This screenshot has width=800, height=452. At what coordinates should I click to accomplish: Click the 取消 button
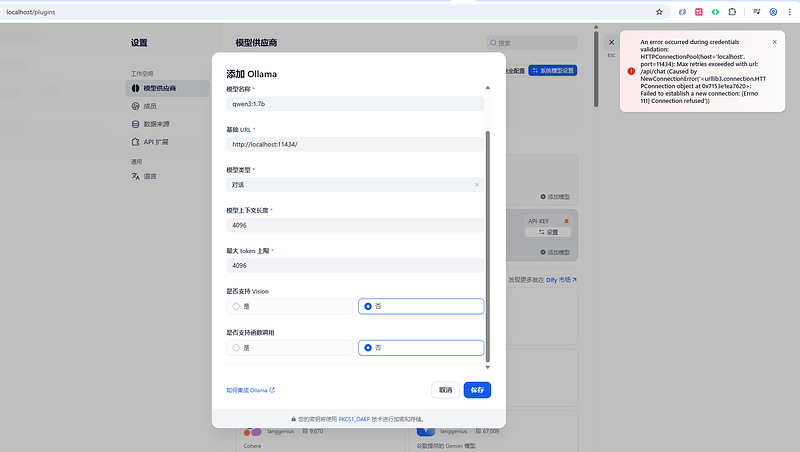445,390
